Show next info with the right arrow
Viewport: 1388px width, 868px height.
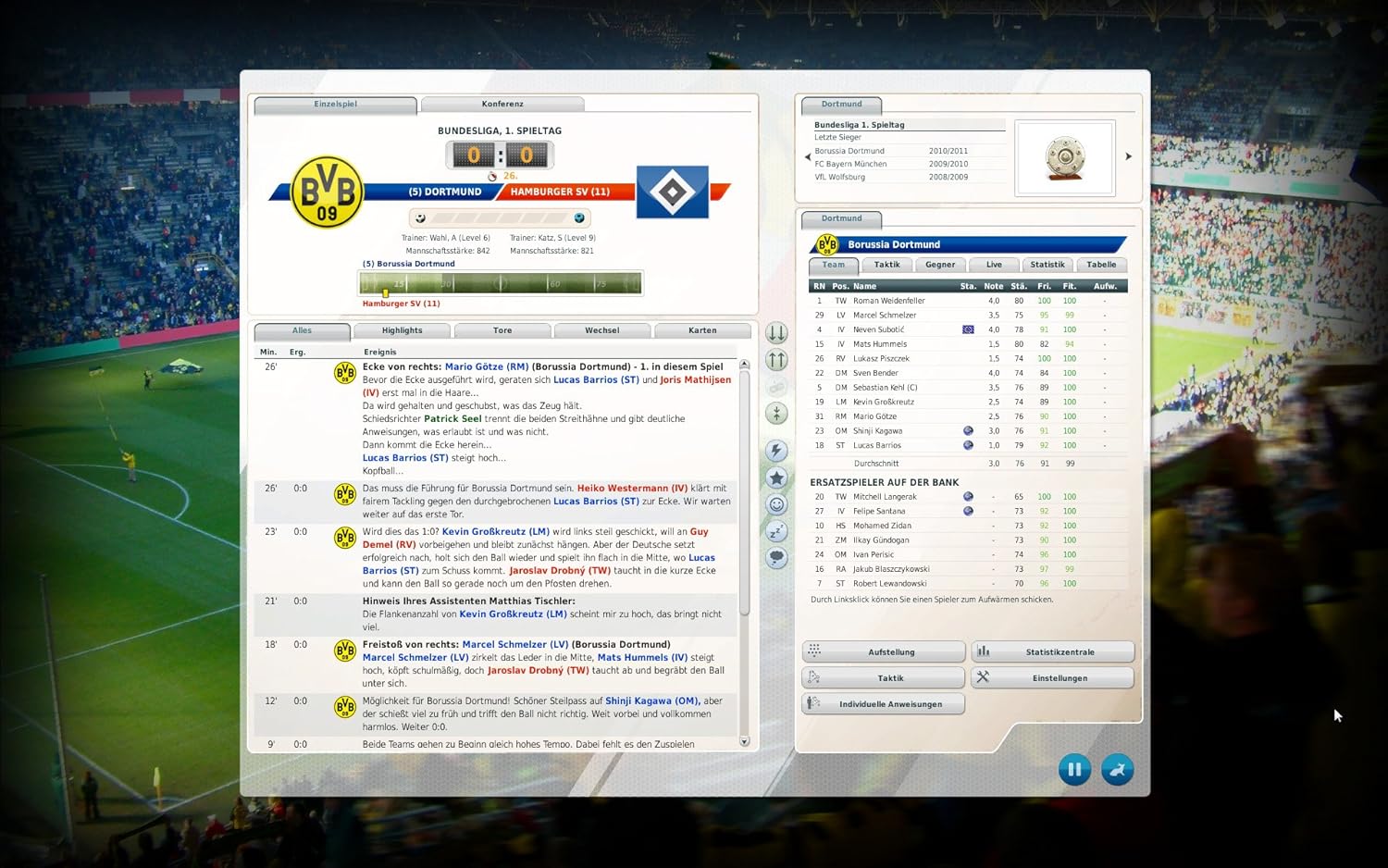(1129, 156)
